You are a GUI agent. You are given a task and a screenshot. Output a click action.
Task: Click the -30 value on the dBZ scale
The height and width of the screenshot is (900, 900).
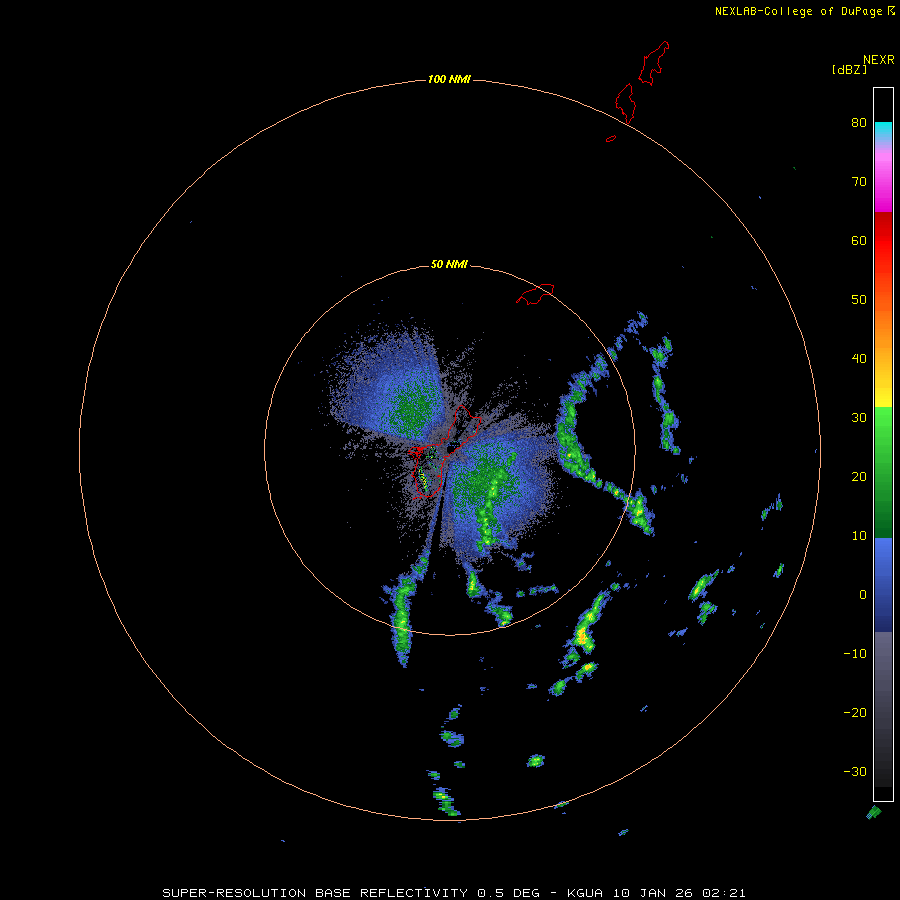pyautogui.click(x=855, y=772)
